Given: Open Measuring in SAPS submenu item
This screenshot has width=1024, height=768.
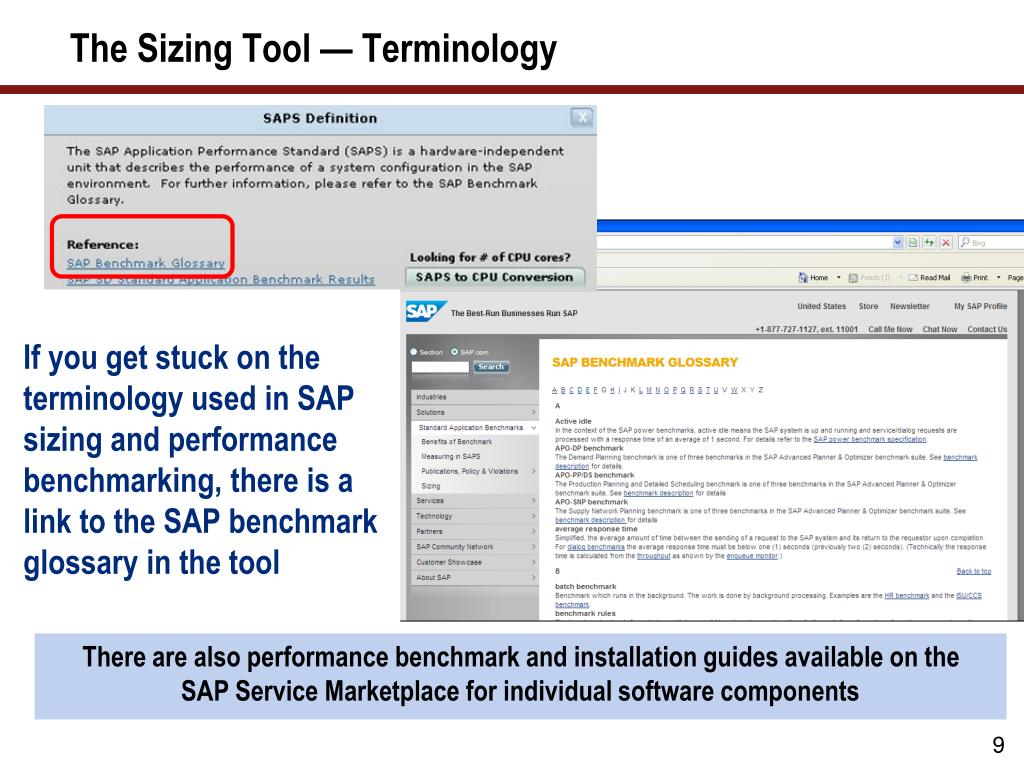Looking at the screenshot, I should (x=451, y=456).
